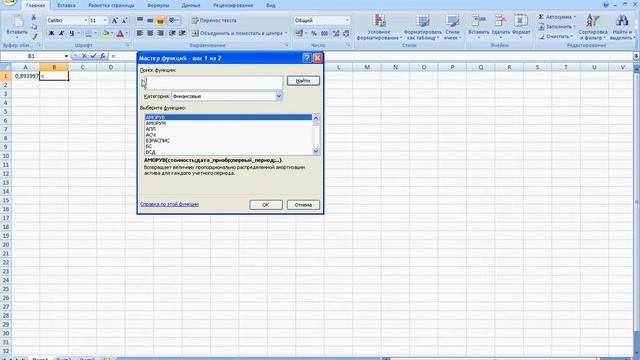Toggle Перенос текста wrap text

tap(215, 20)
